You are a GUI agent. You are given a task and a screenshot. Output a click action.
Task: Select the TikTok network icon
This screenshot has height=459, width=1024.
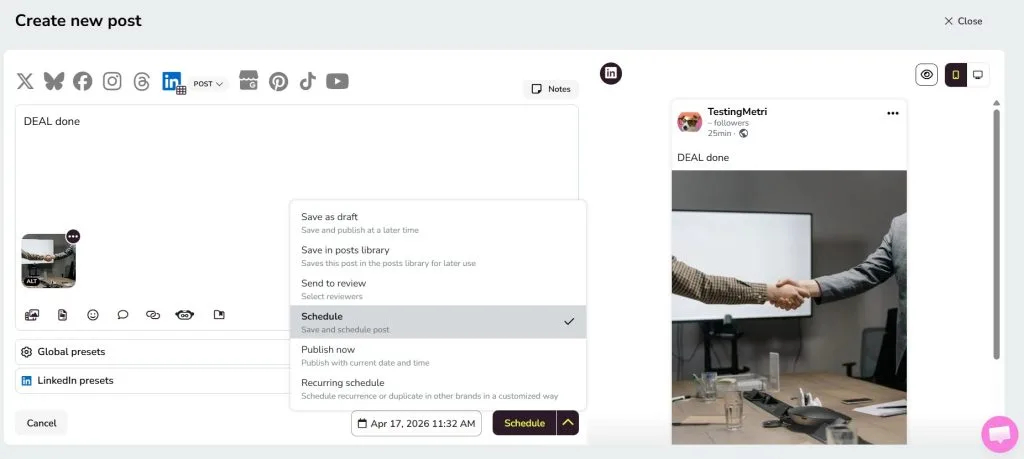pyautogui.click(x=308, y=81)
